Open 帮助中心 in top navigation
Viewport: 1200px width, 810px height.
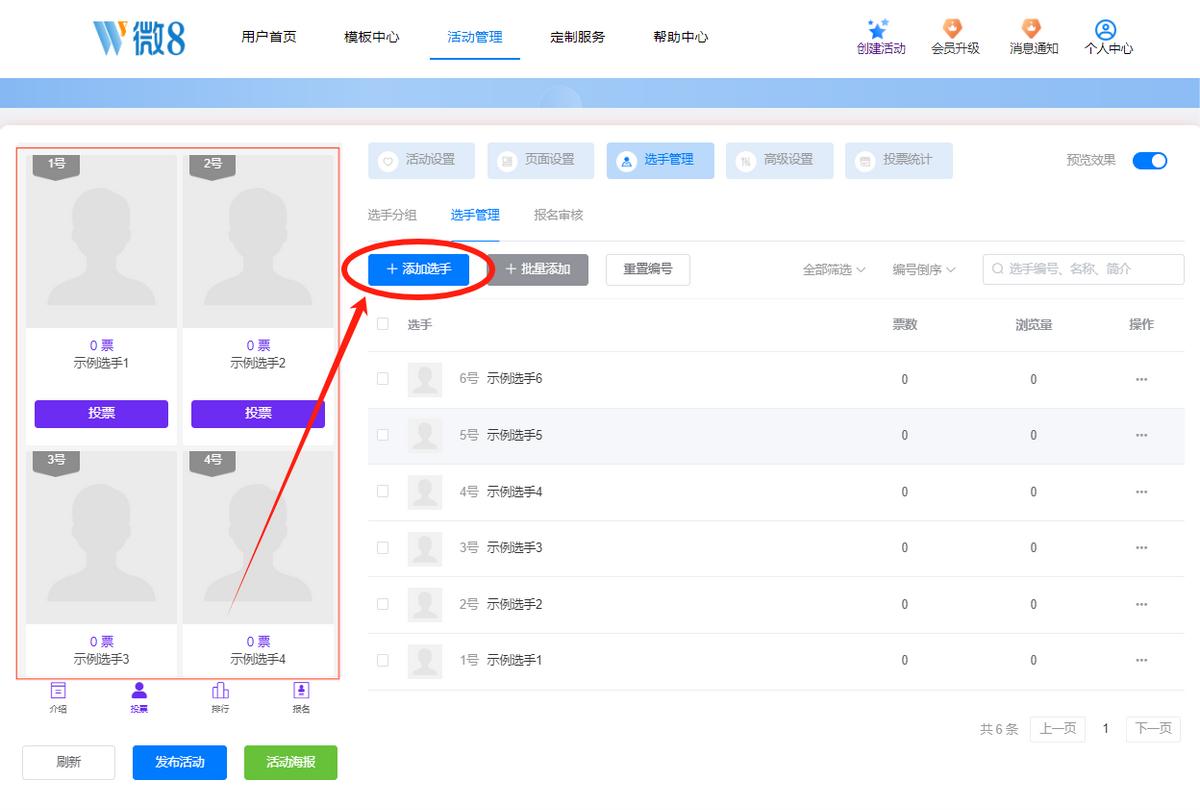point(681,37)
